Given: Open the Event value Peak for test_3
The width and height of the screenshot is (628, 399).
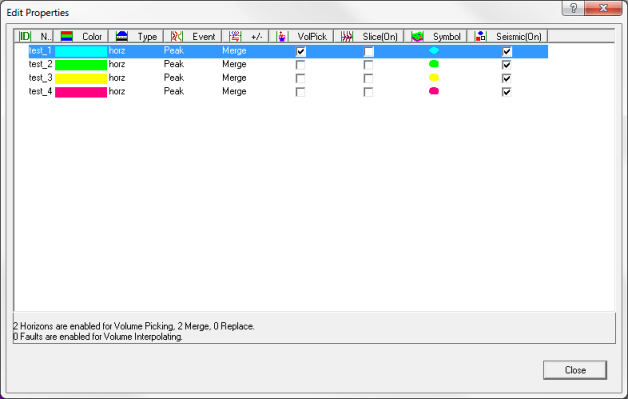Looking at the screenshot, I should click(x=174, y=78).
